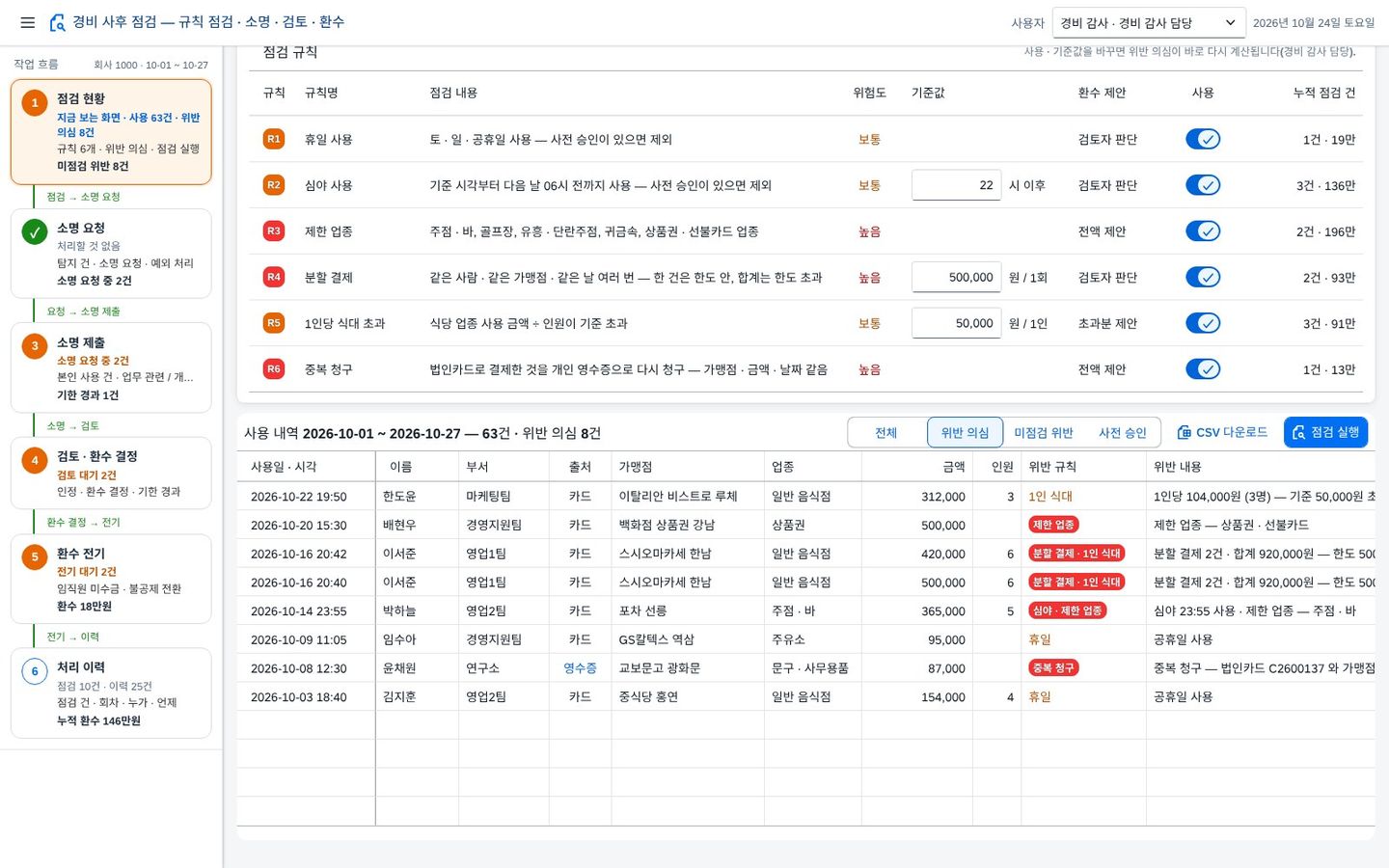The height and width of the screenshot is (868, 1389).
Task: Click the R3 rule badge
Action: pyautogui.click(x=274, y=231)
